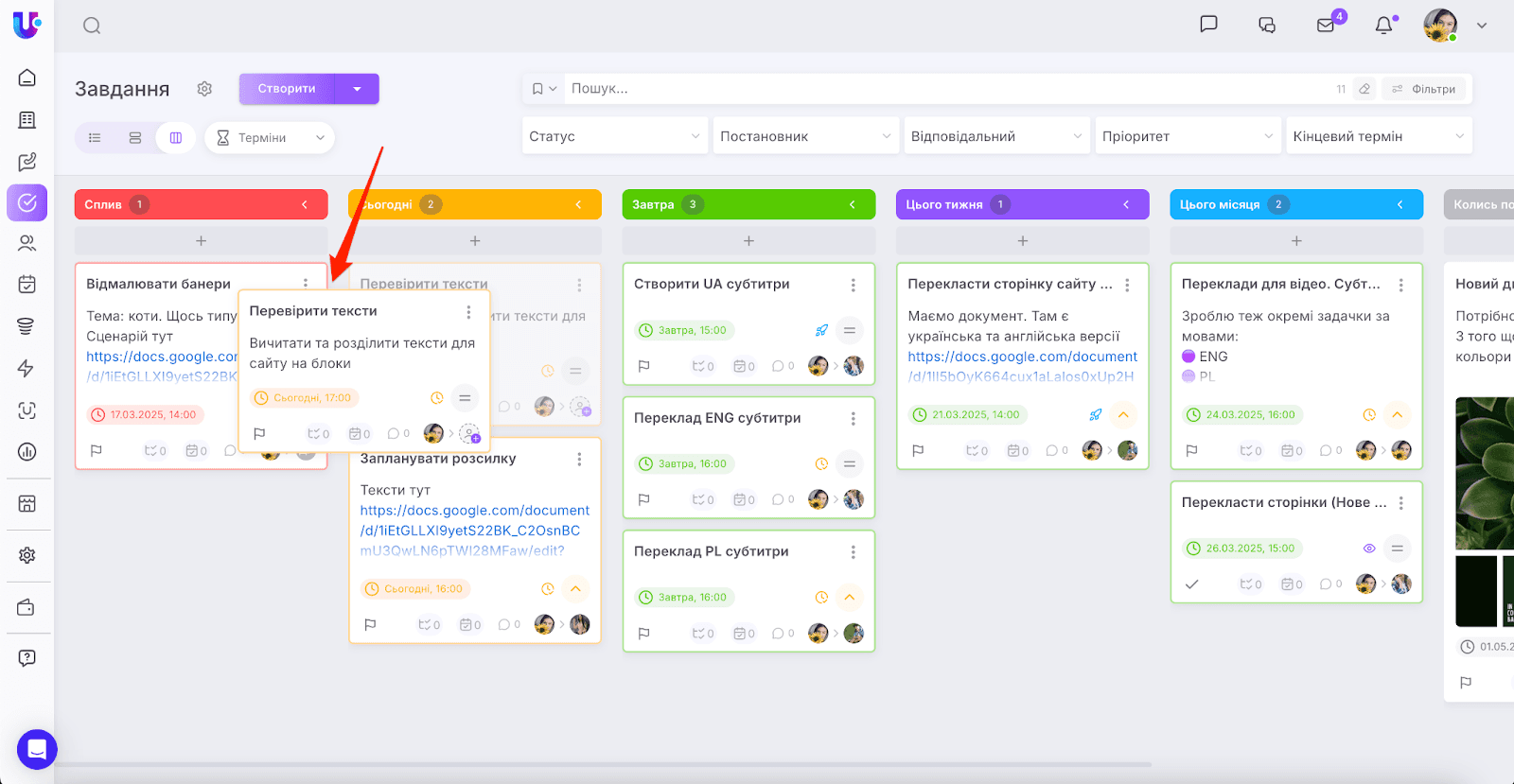The height and width of the screenshot is (784, 1514).
Task: Open the news feed table icon in sidebar
Action: [x=27, y=120]
